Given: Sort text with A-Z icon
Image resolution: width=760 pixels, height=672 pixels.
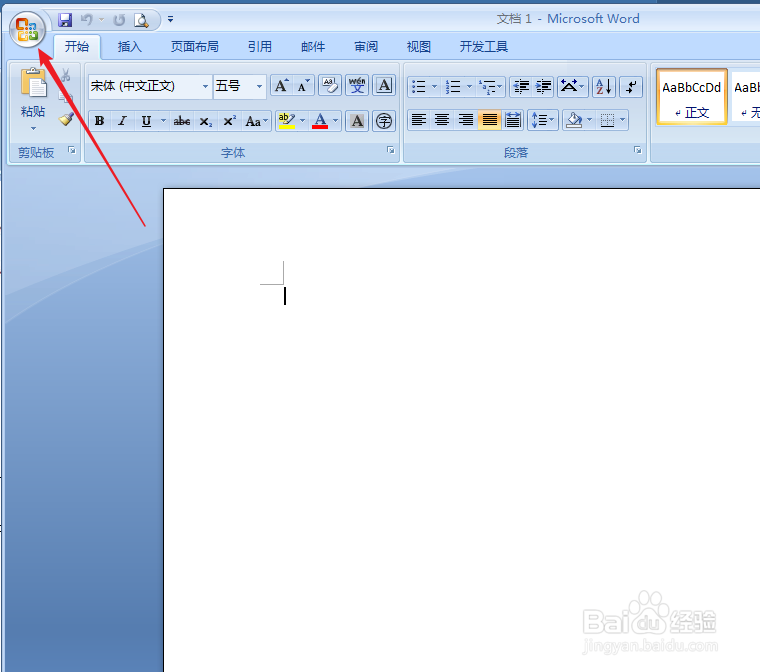Looking at the screenshot, I should [604, 87].
